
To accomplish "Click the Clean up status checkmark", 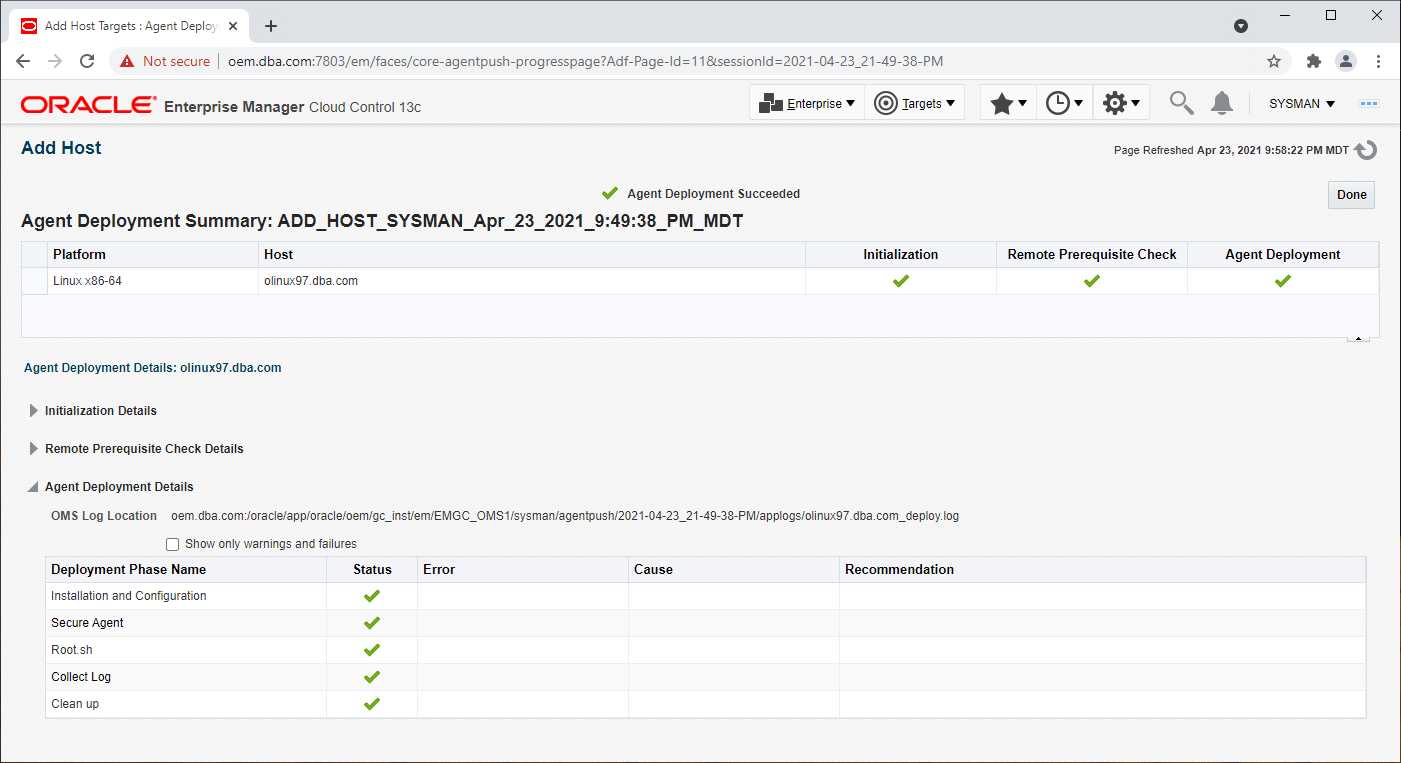I will (372, 704).
